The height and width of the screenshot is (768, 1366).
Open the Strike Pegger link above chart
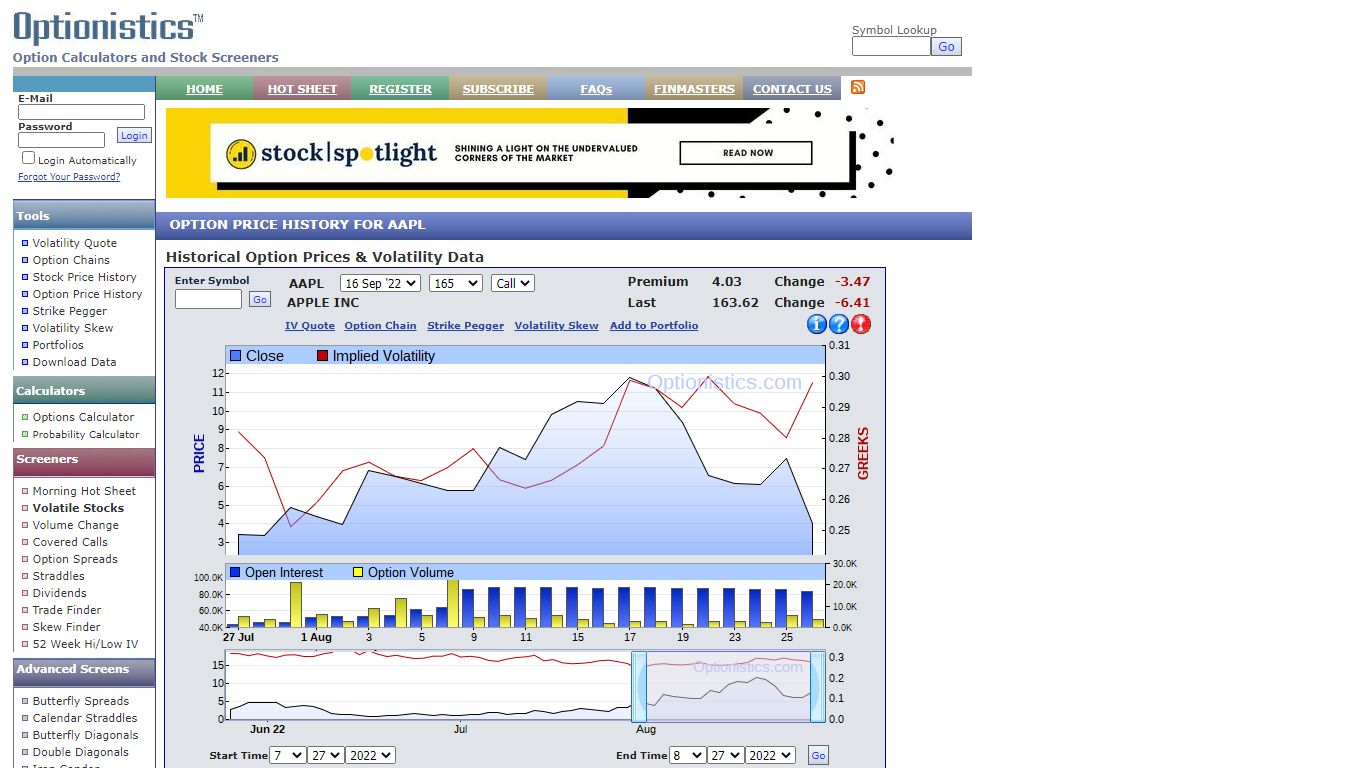tap(465, 325)
